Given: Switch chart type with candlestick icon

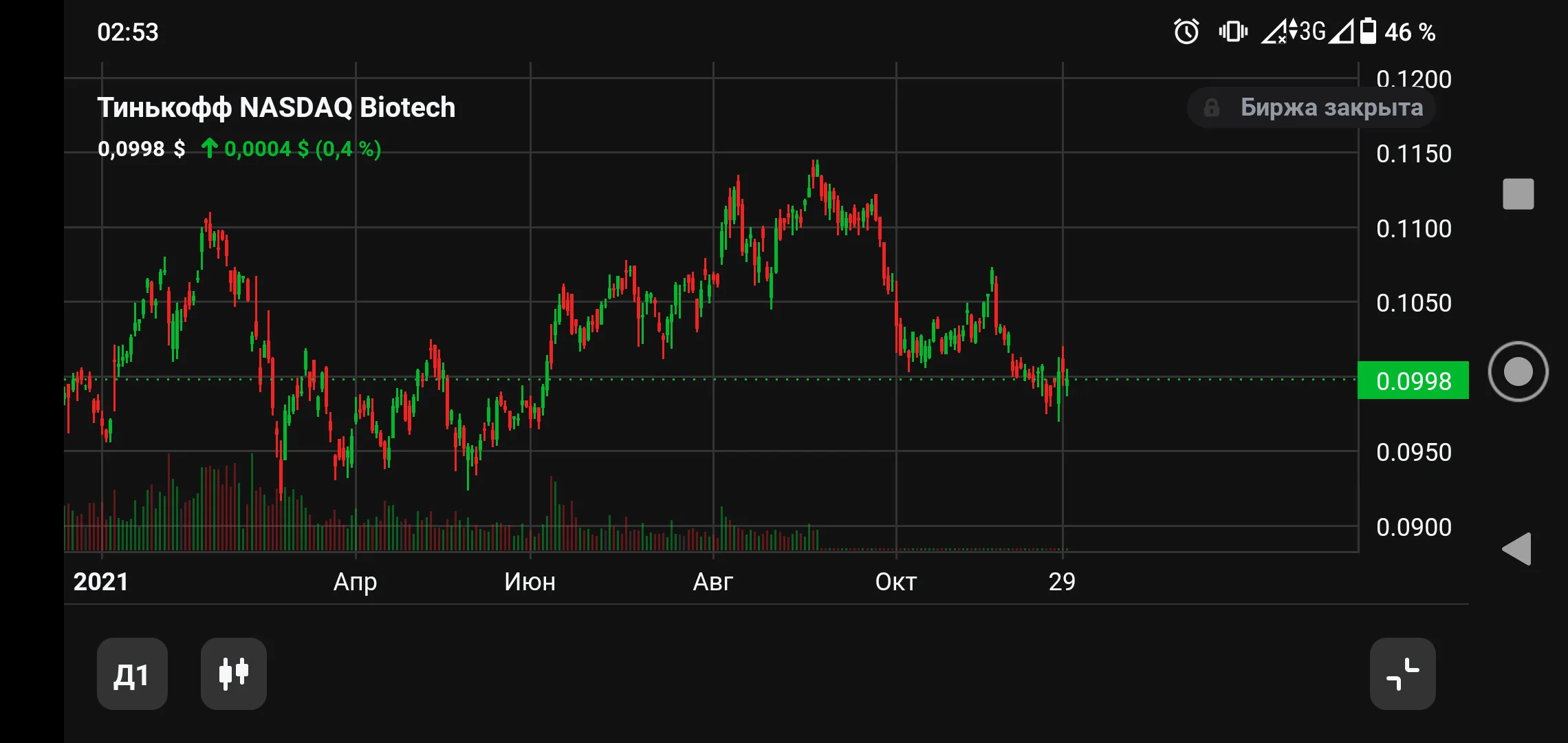Looking at the screenshot, I should [x=234, y=674].
